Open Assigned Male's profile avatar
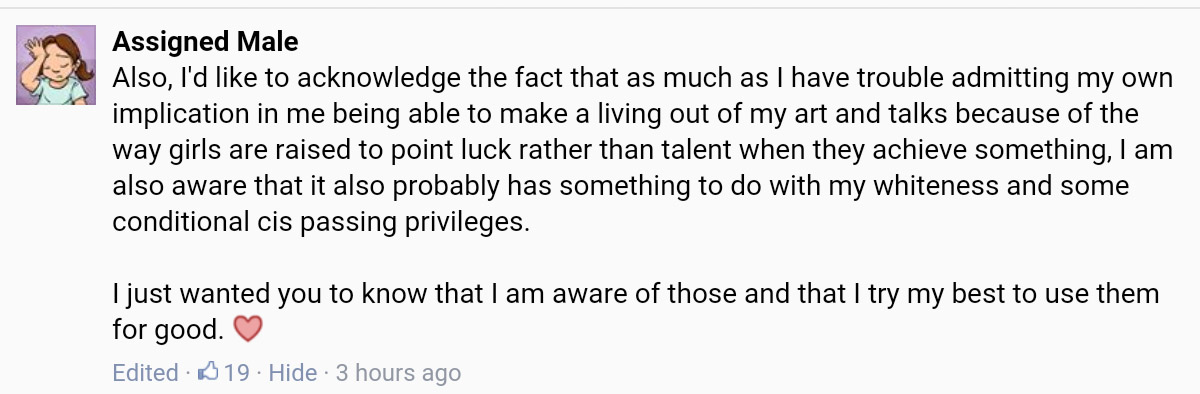The image size is (1200, 394). [56, 65]
